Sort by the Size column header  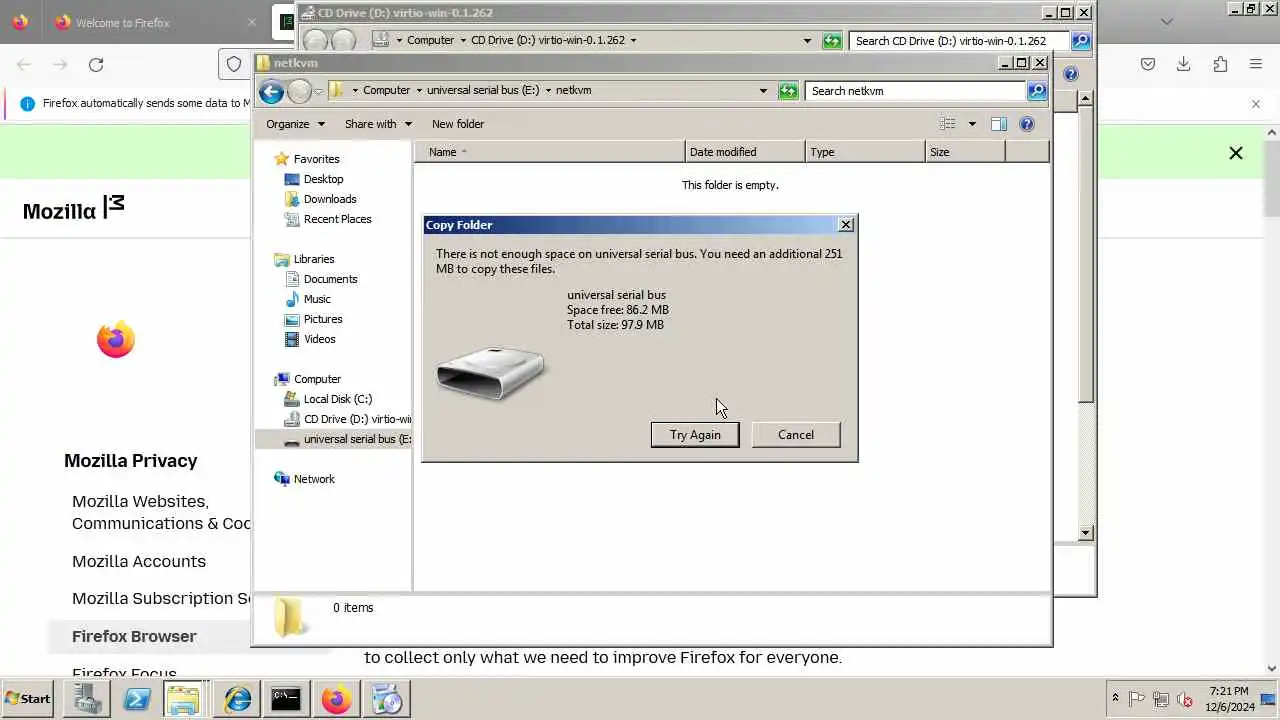(965, 152)
